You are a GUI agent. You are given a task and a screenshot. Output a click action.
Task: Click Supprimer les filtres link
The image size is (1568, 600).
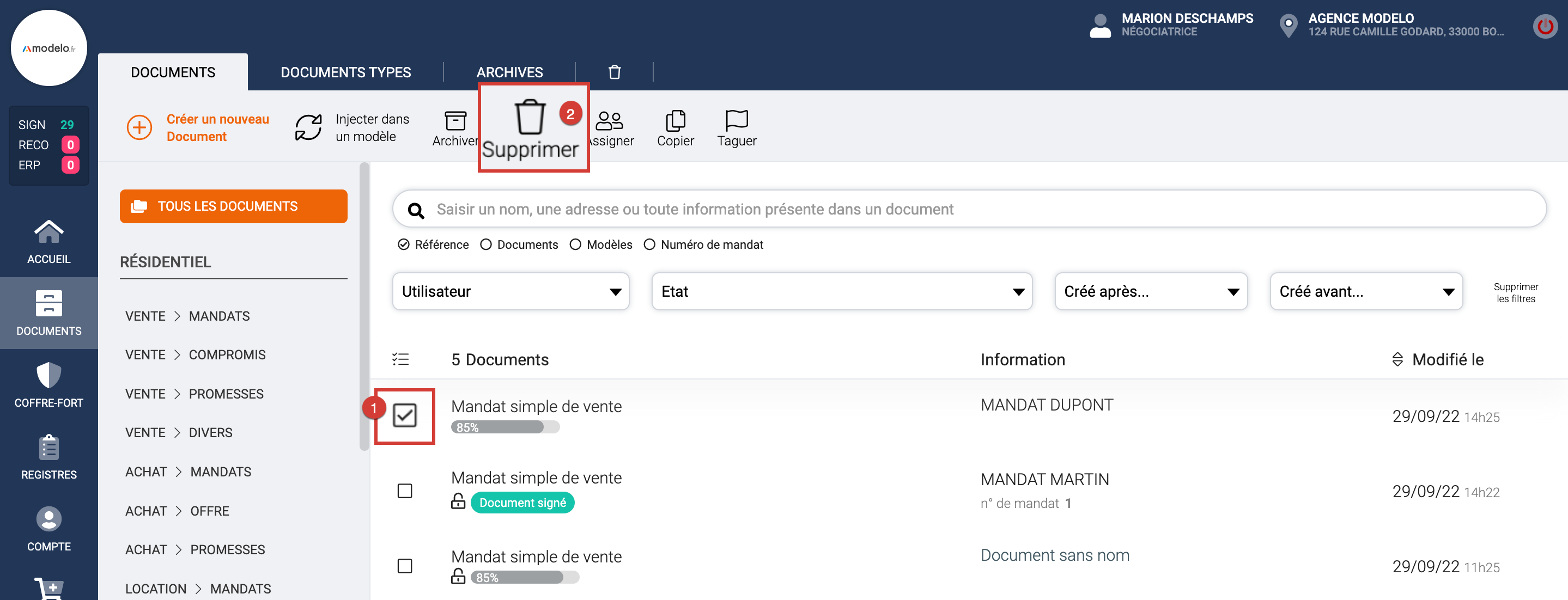point(1515,293)
